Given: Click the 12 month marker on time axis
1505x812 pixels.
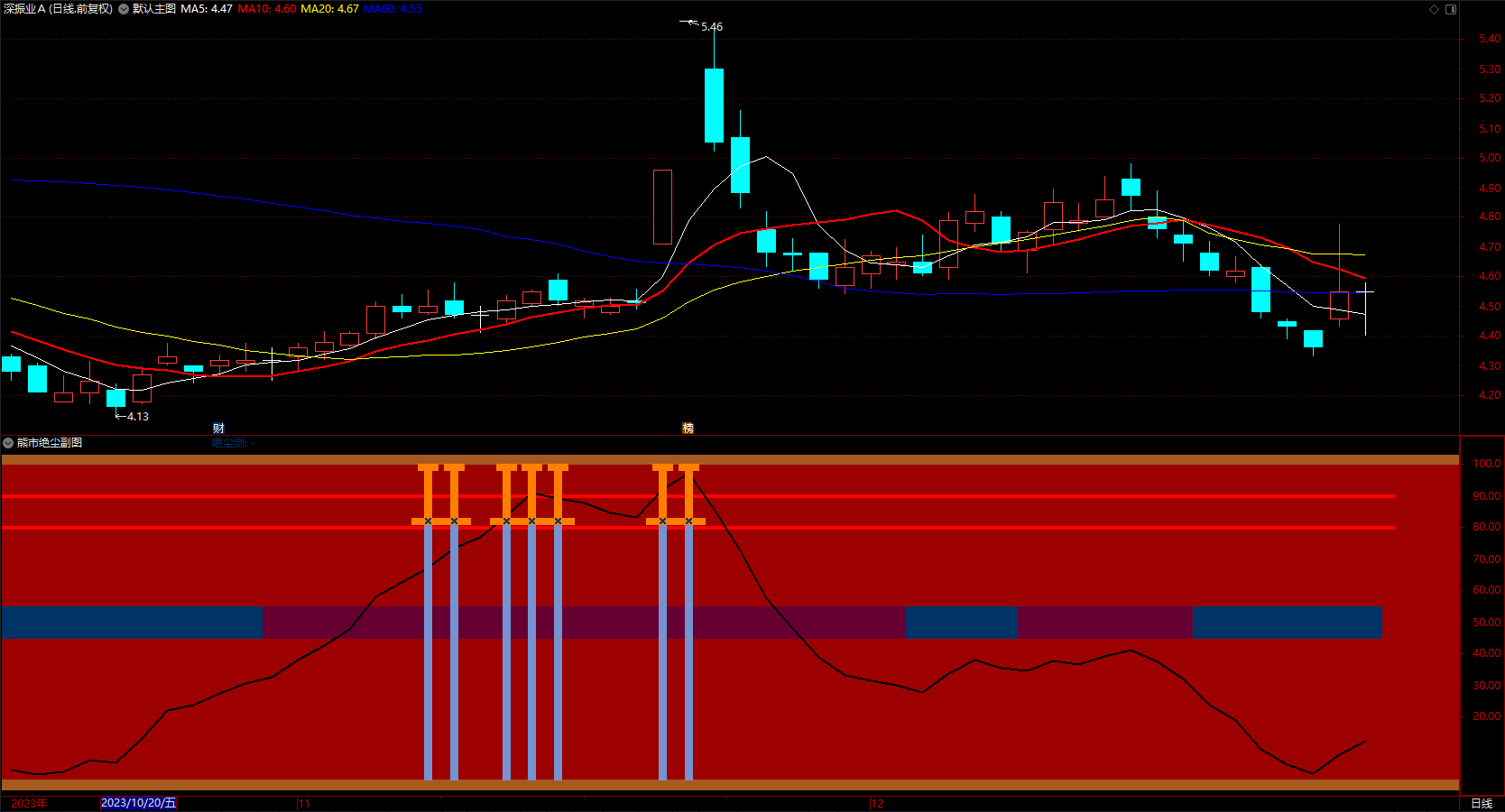Looking at the screenshot, I should pyautogui.click(x=877, y=804).
